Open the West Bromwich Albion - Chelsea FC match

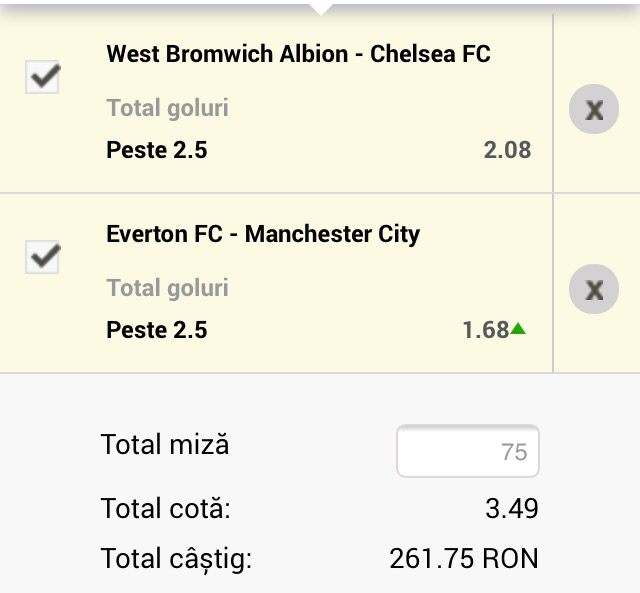(298, 54)
